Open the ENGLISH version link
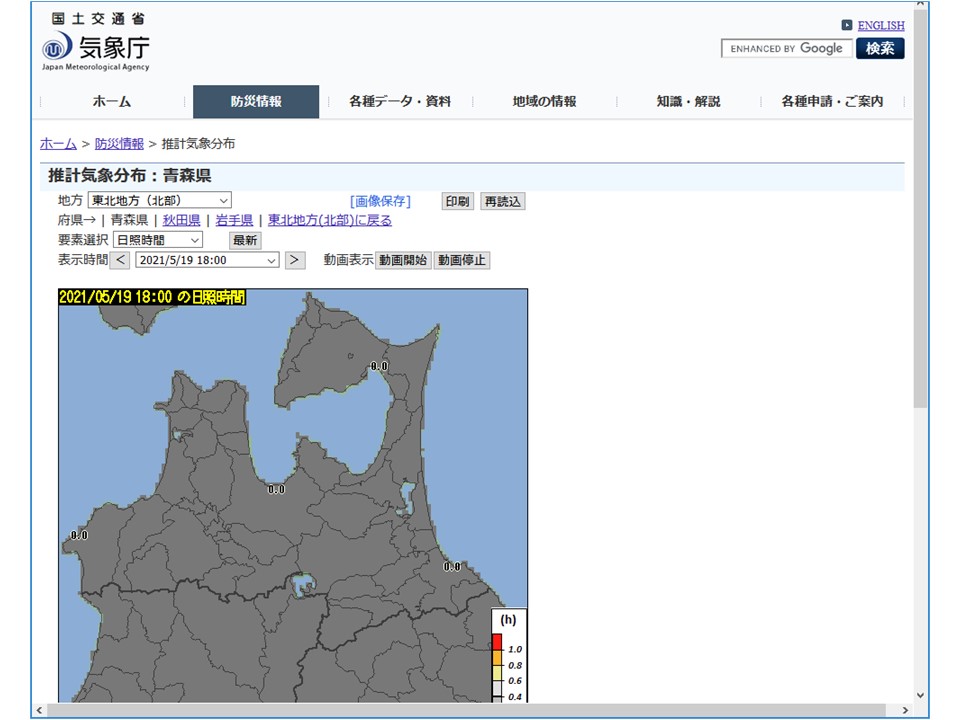 pyautogui.click(x=880, y=25)
